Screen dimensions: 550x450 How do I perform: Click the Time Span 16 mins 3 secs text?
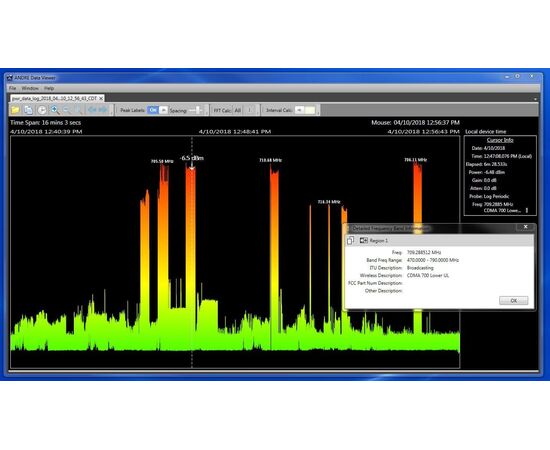click(x=46, y=122)
